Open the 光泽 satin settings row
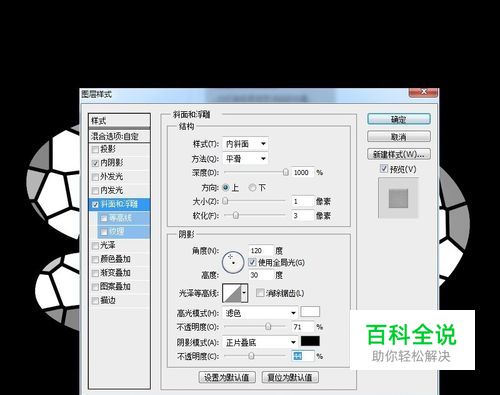This screenshot has width=500, height=395. (119, 246)
